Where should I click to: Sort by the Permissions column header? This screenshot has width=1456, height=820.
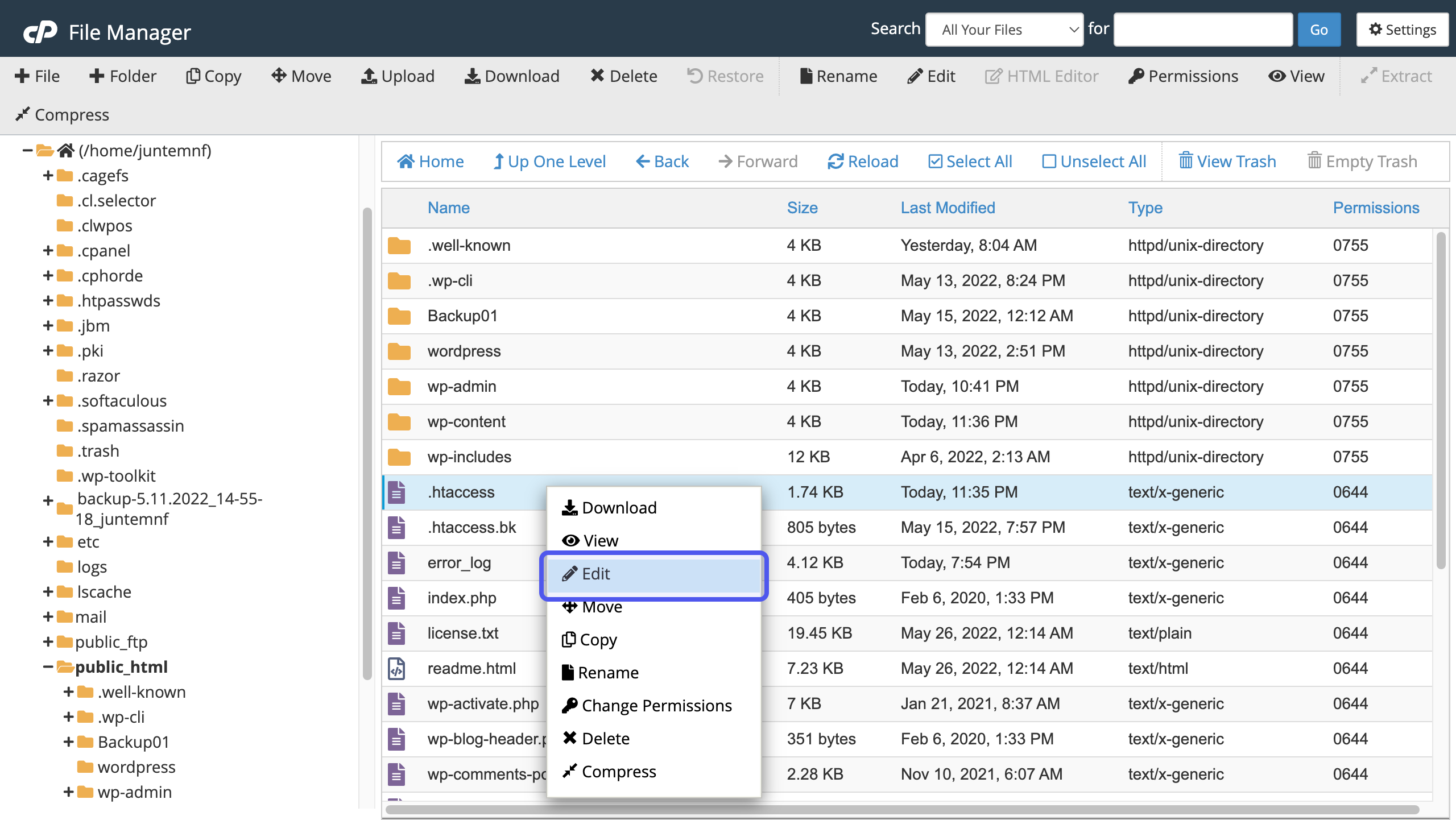pyautogui.click(x=1376, y=208)
